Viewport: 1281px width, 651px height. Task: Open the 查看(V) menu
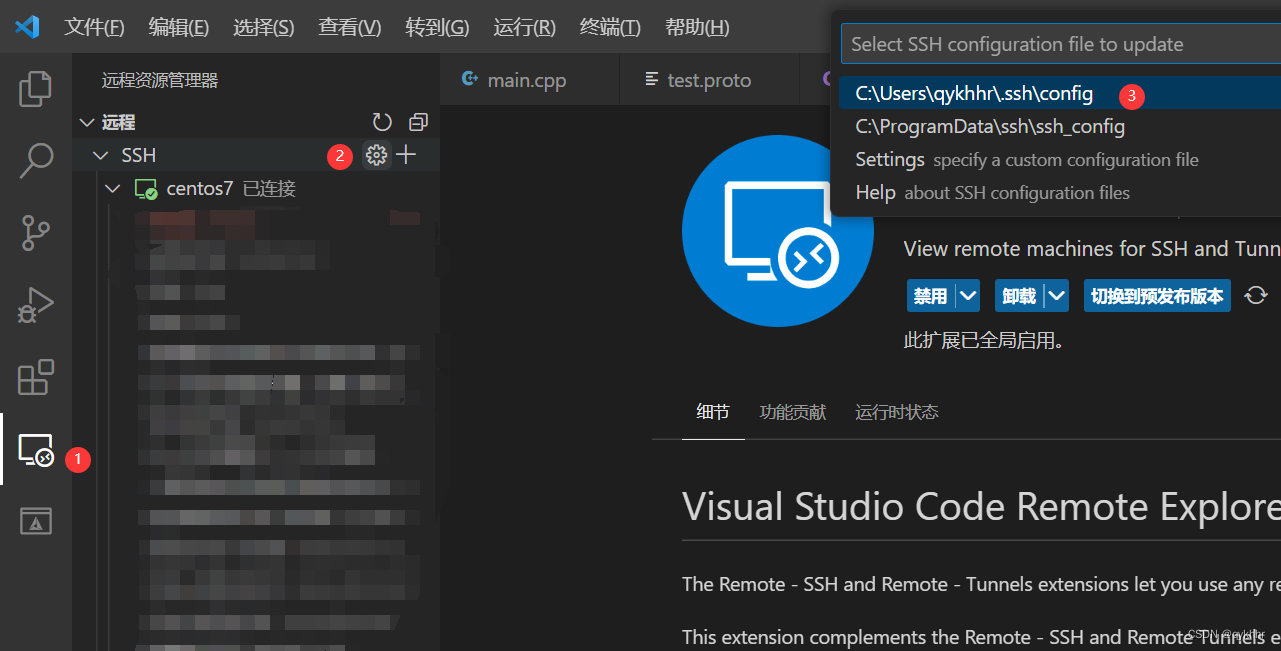tap(350, 27)
